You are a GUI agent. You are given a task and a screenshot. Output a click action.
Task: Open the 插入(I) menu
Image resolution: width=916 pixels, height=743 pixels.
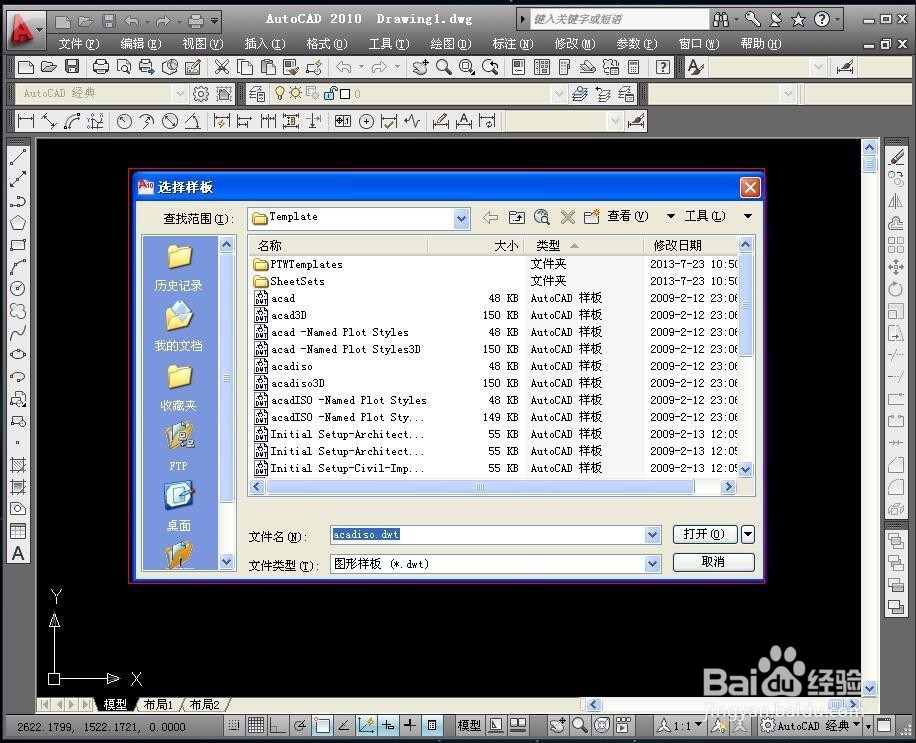[x=265, y=44]
